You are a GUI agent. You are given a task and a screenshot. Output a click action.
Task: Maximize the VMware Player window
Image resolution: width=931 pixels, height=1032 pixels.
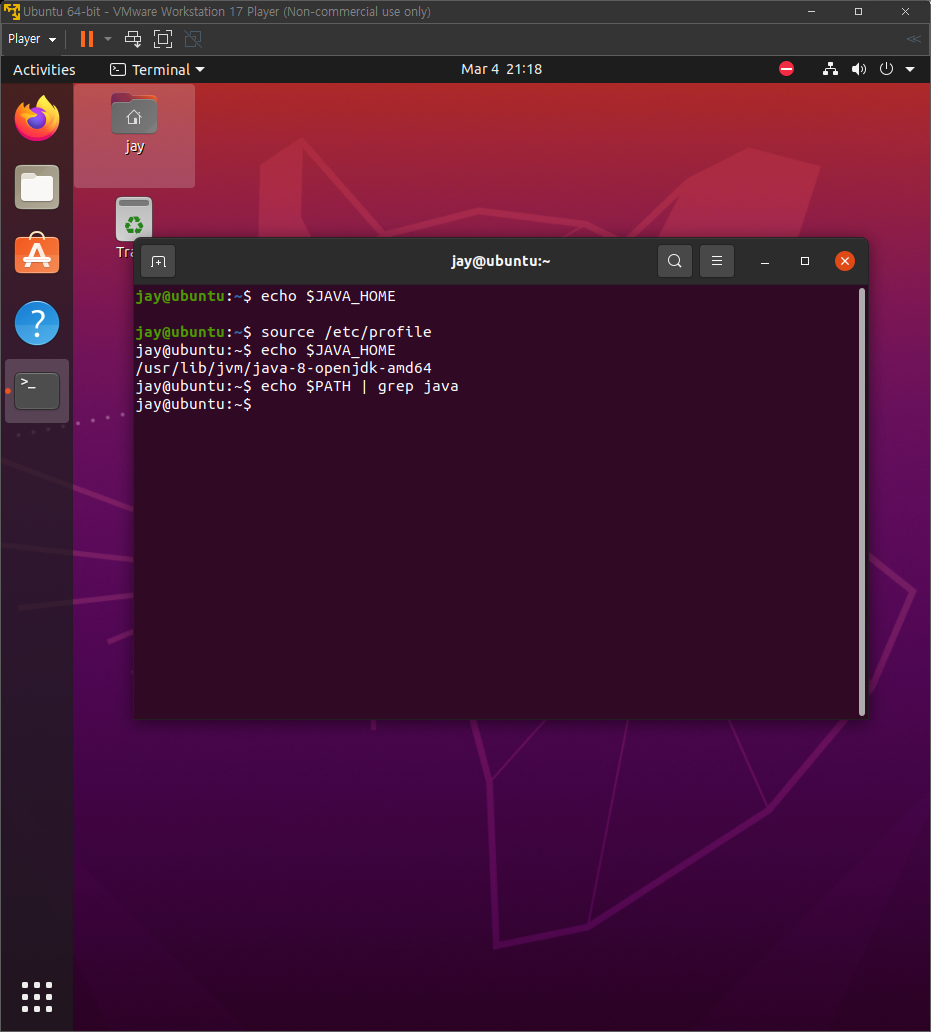tap(858, 12)
